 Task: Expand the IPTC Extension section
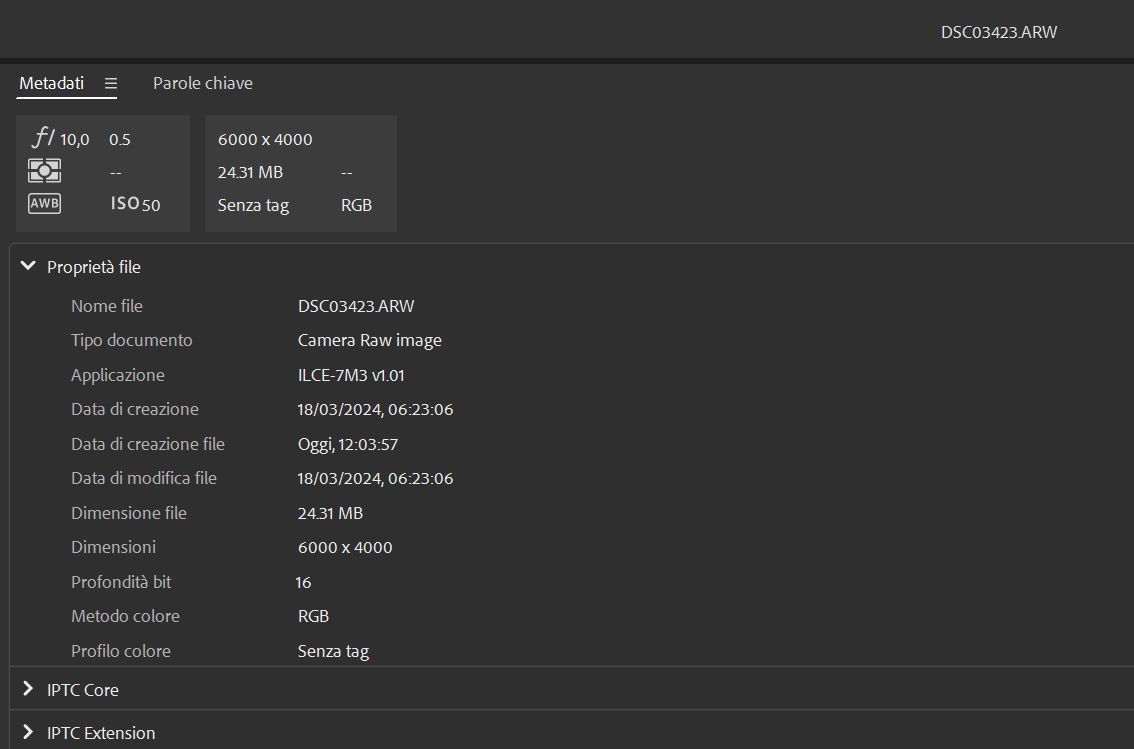click(x=28, y=732)
